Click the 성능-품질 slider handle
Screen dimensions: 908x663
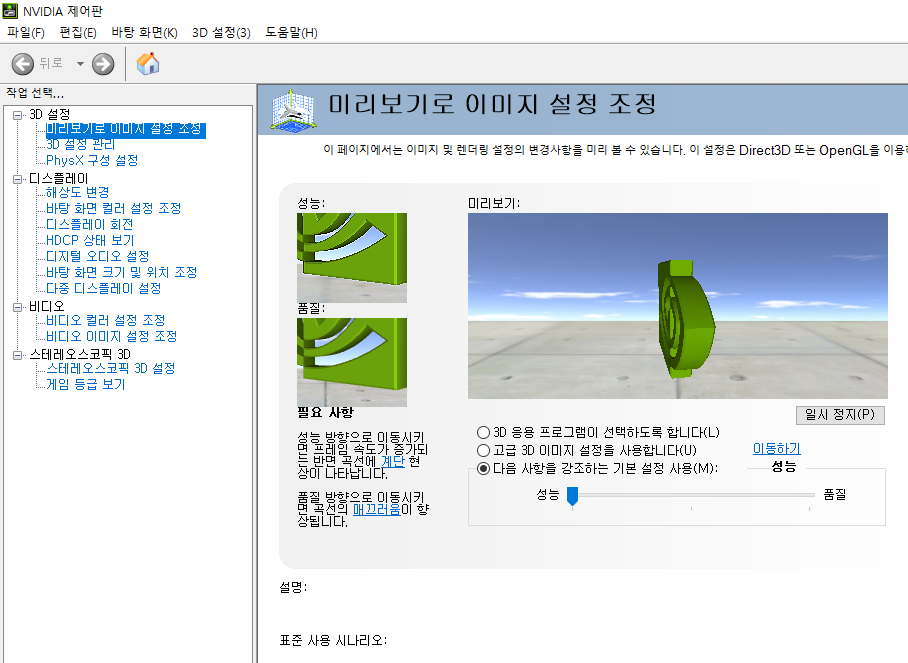573,495
